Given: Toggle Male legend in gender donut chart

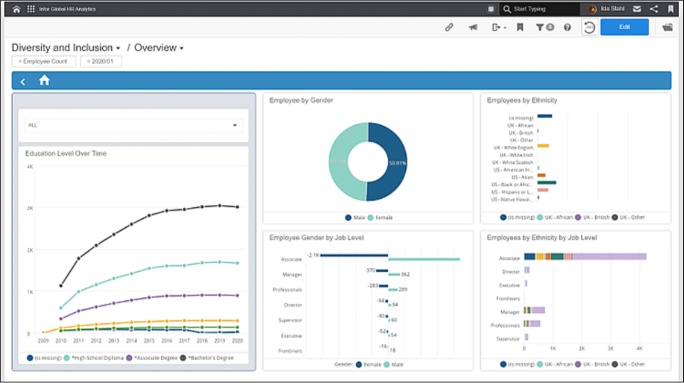Looking at the screenshot, I should (x=355, y=217).
